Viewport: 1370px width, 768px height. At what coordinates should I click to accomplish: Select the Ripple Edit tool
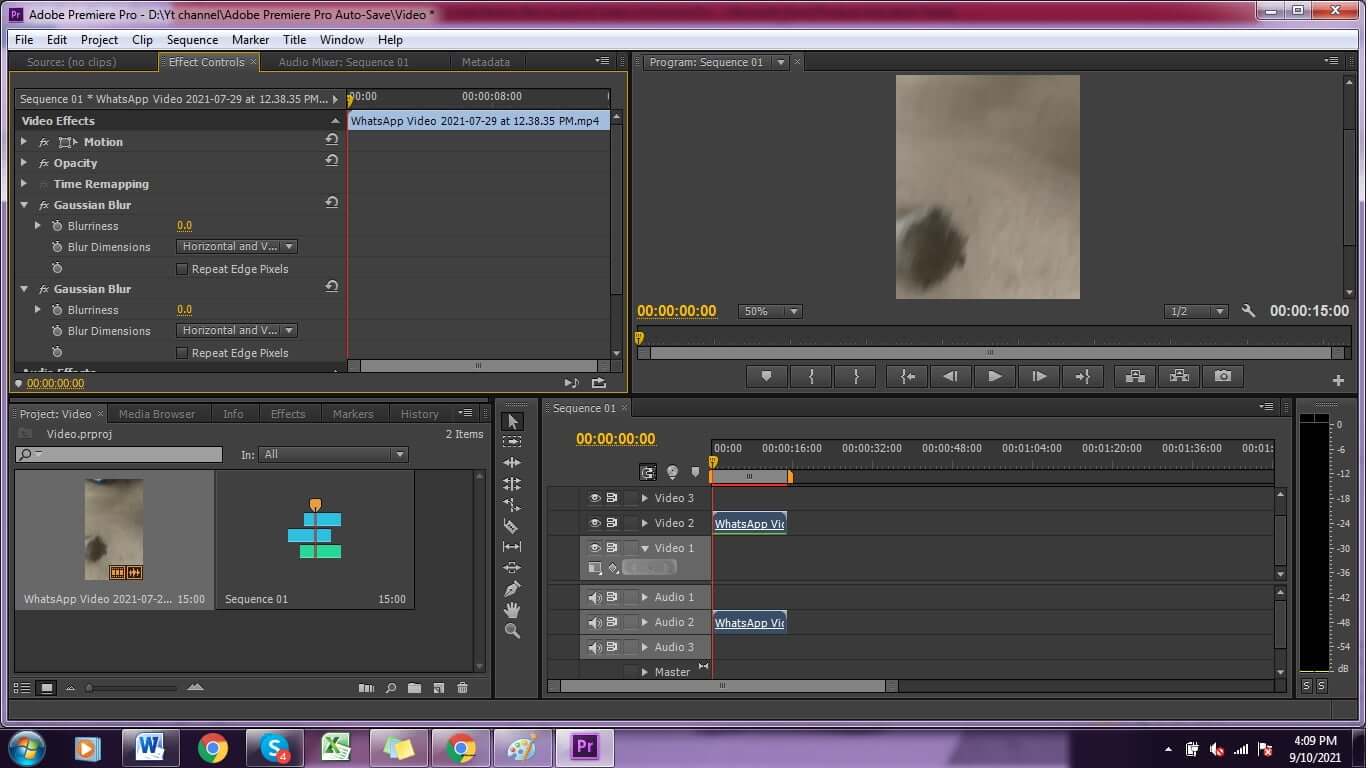point(512,462)
